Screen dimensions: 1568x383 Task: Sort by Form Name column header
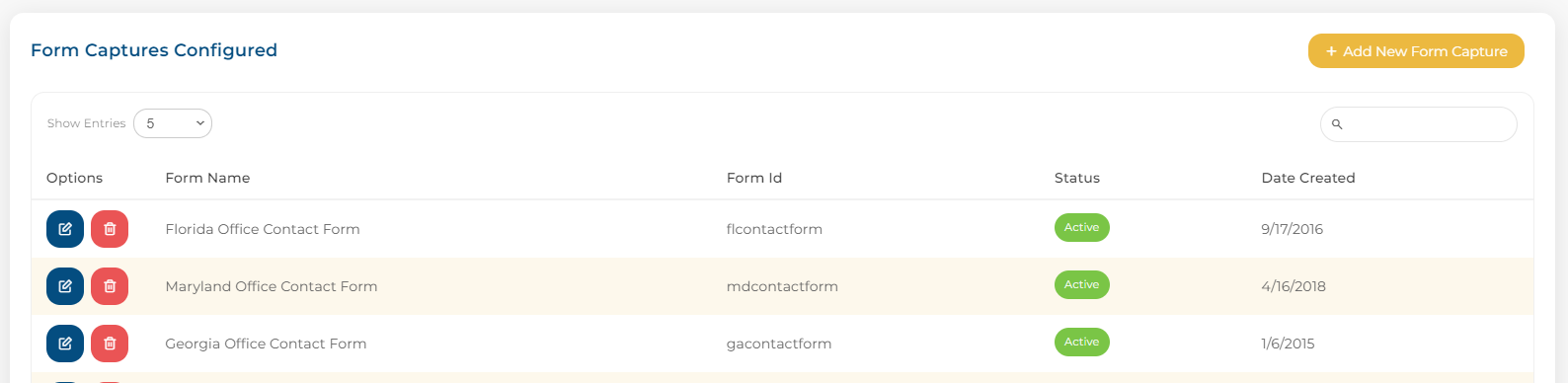tap(207, 178)
